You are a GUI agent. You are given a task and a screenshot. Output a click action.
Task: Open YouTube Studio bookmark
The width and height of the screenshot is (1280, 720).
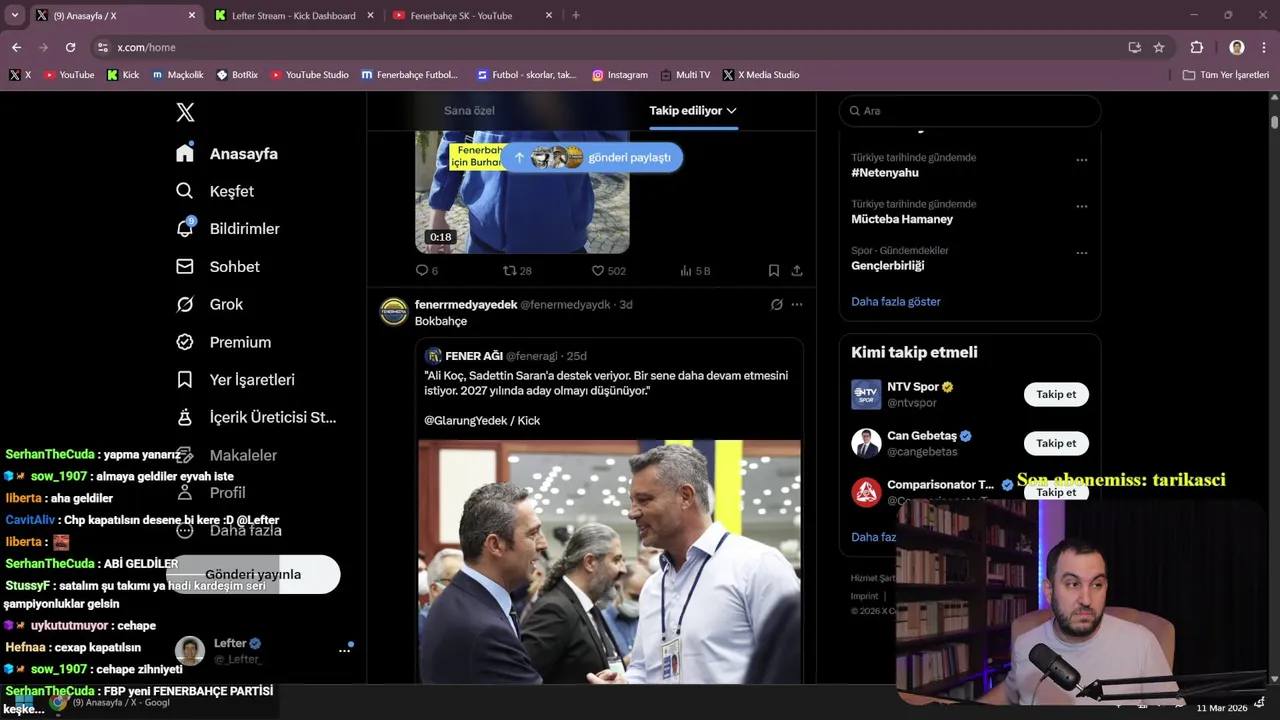tap(309, 75)
